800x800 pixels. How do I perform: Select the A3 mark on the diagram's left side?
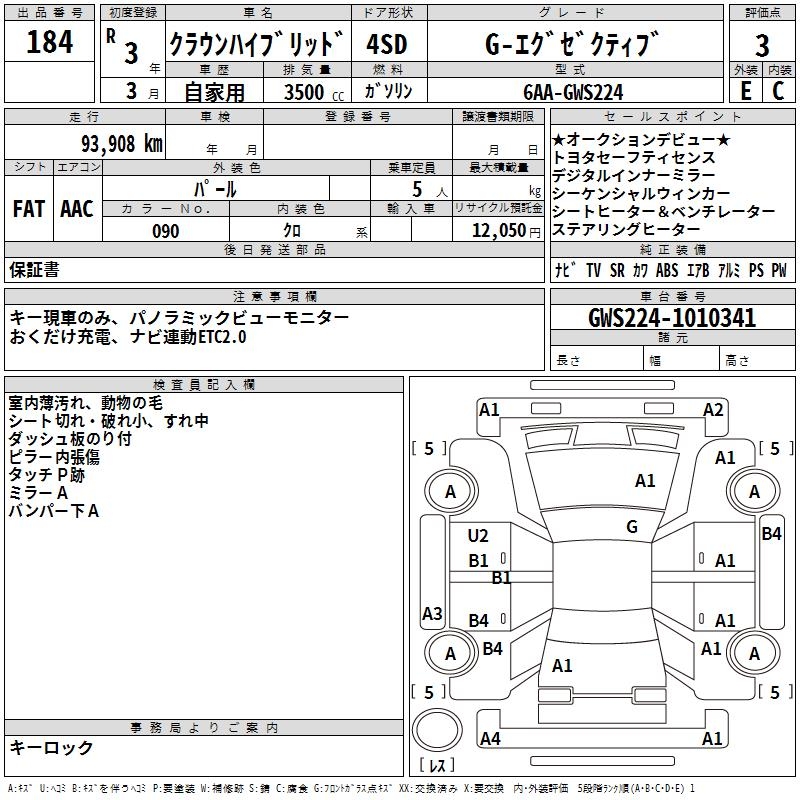tap(432, 613)
